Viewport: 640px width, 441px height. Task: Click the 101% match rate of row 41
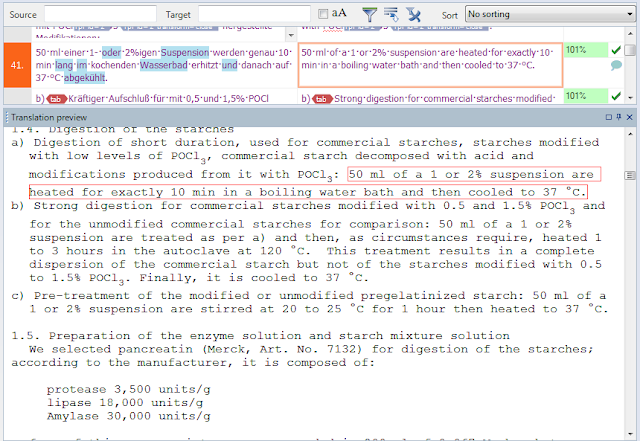tap(586, 50)
